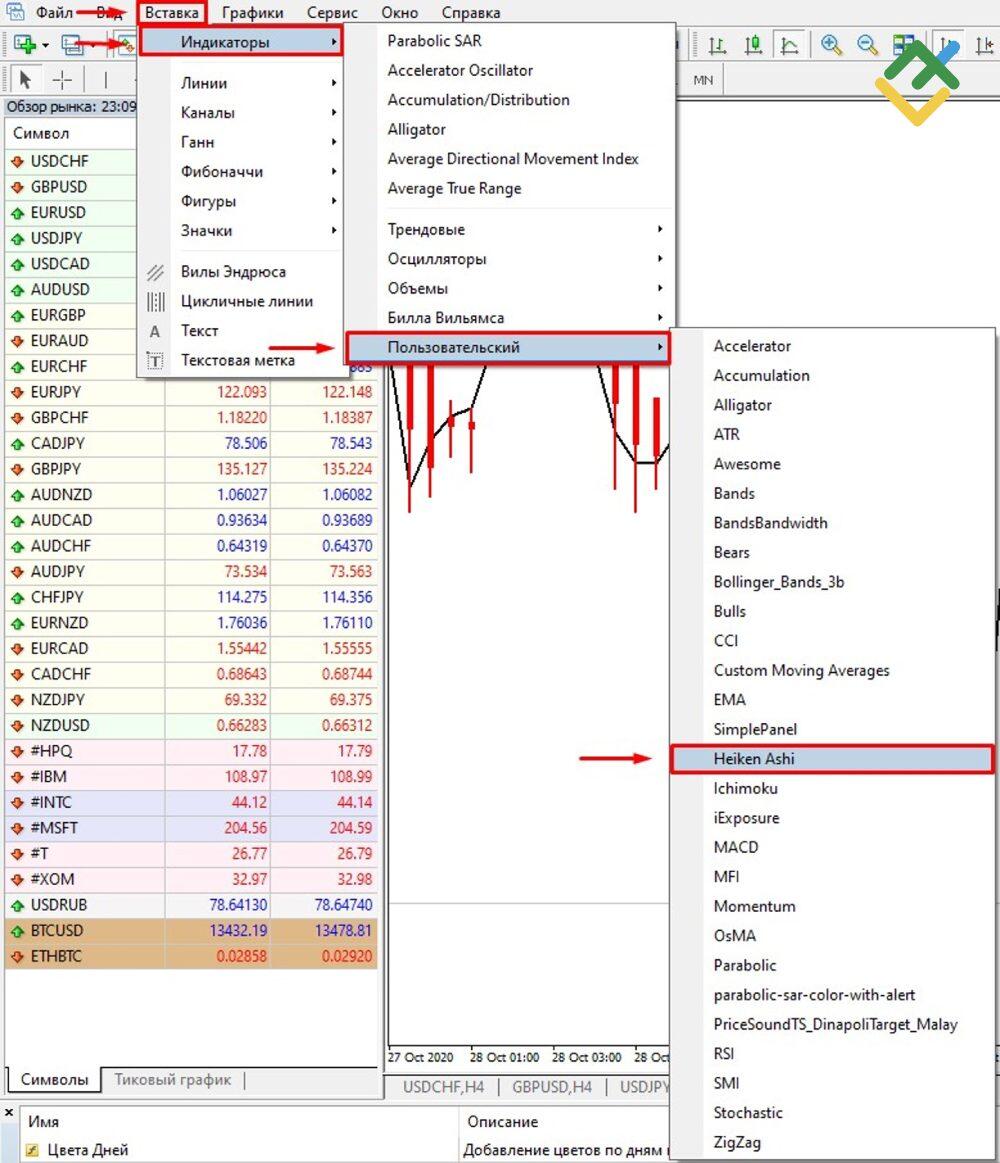Image resolution: width=1000 pixels, height=1163 pixels.
Task: Click the zoom in magnifier icon
Action: (x=831, y=45)
